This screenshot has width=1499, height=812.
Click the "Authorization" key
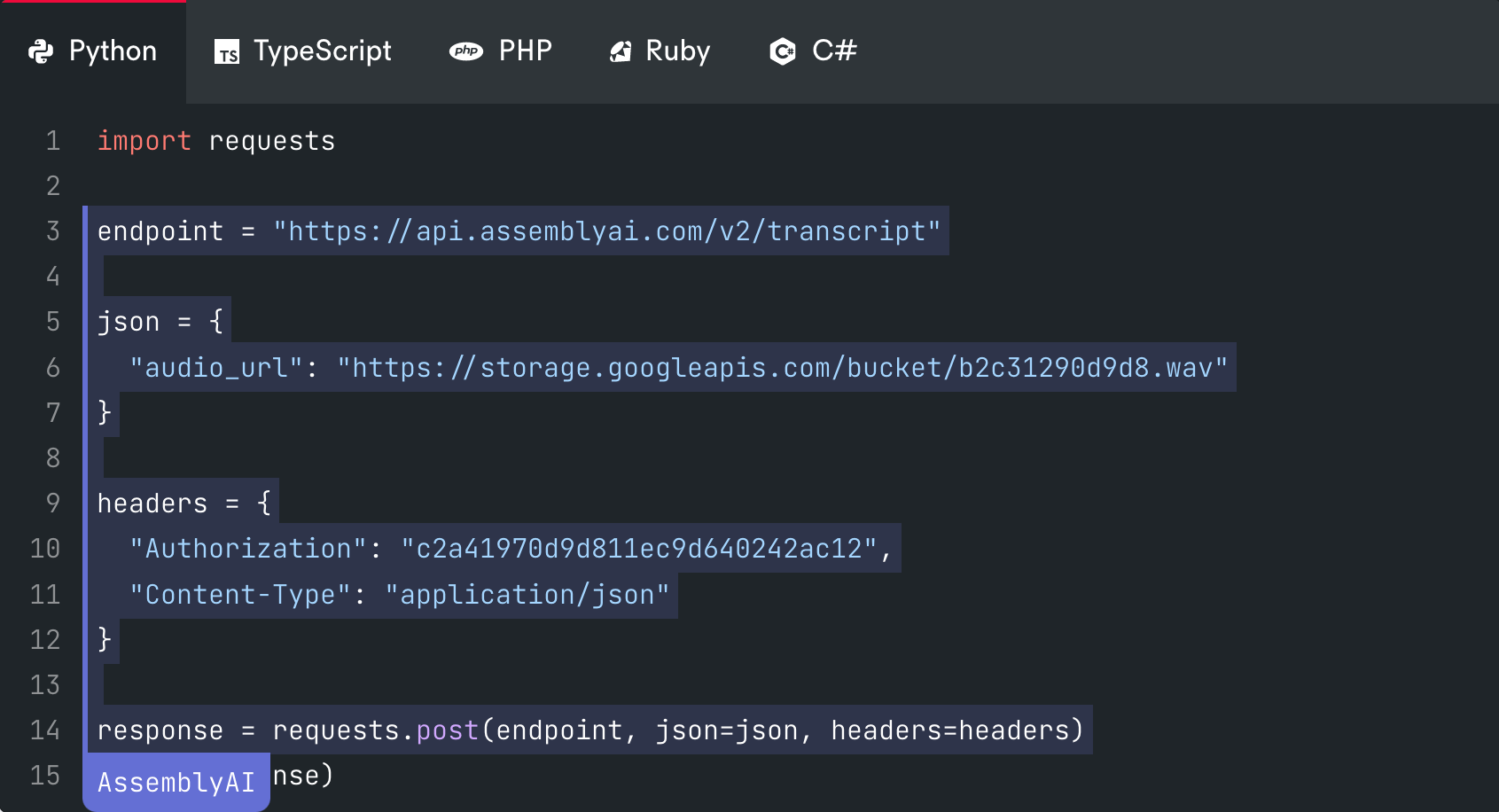coord(248,549)
